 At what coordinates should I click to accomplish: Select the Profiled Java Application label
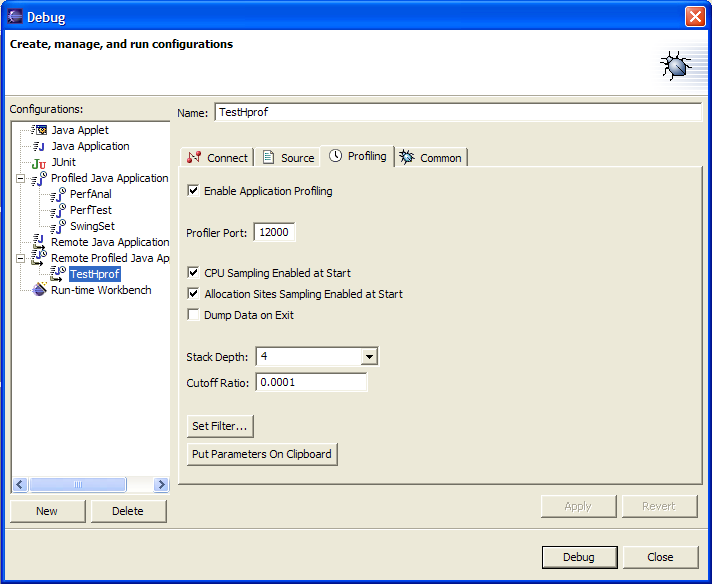point(109,178)
